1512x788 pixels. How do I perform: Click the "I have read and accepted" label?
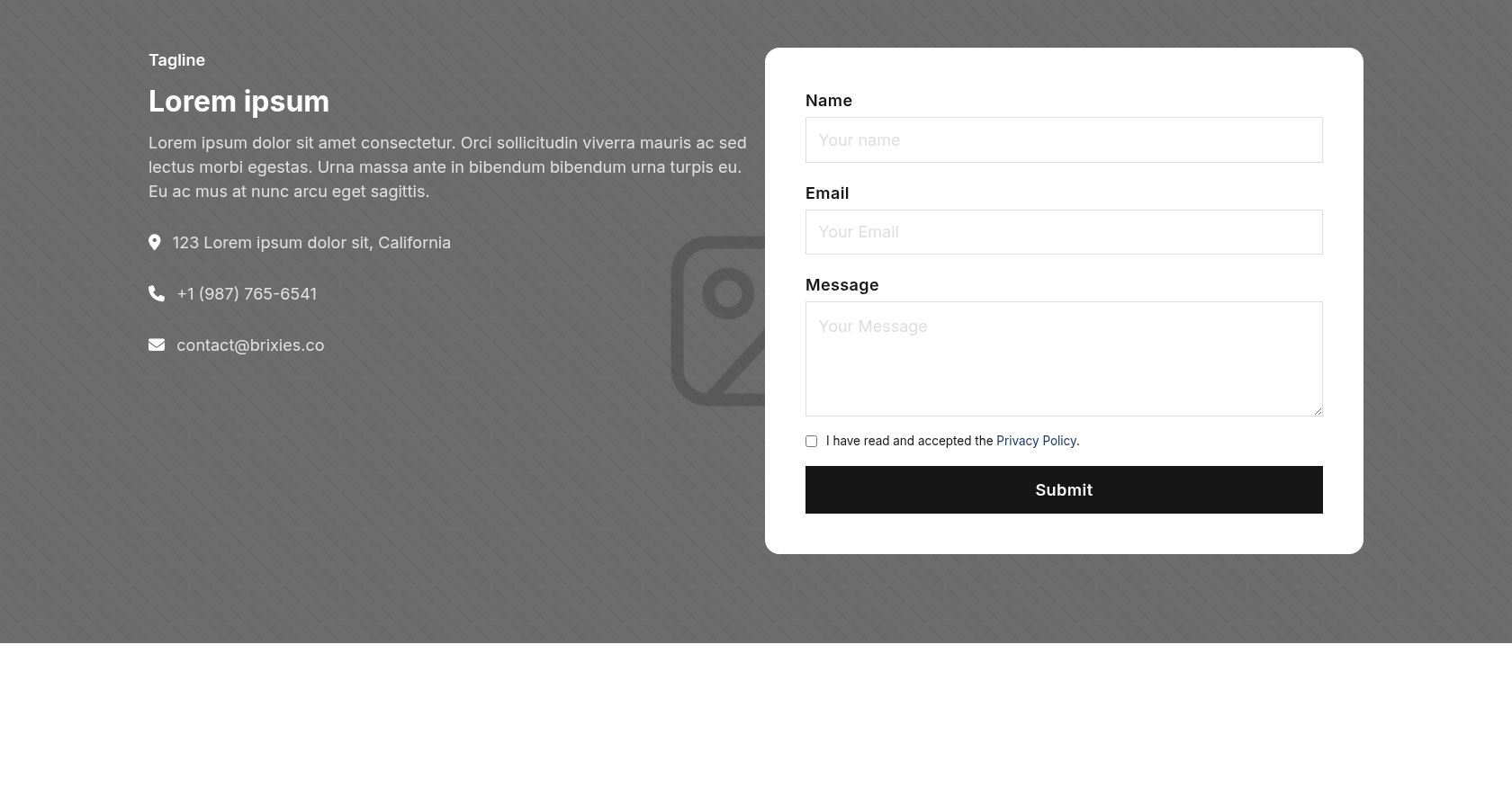pos(909,441)
